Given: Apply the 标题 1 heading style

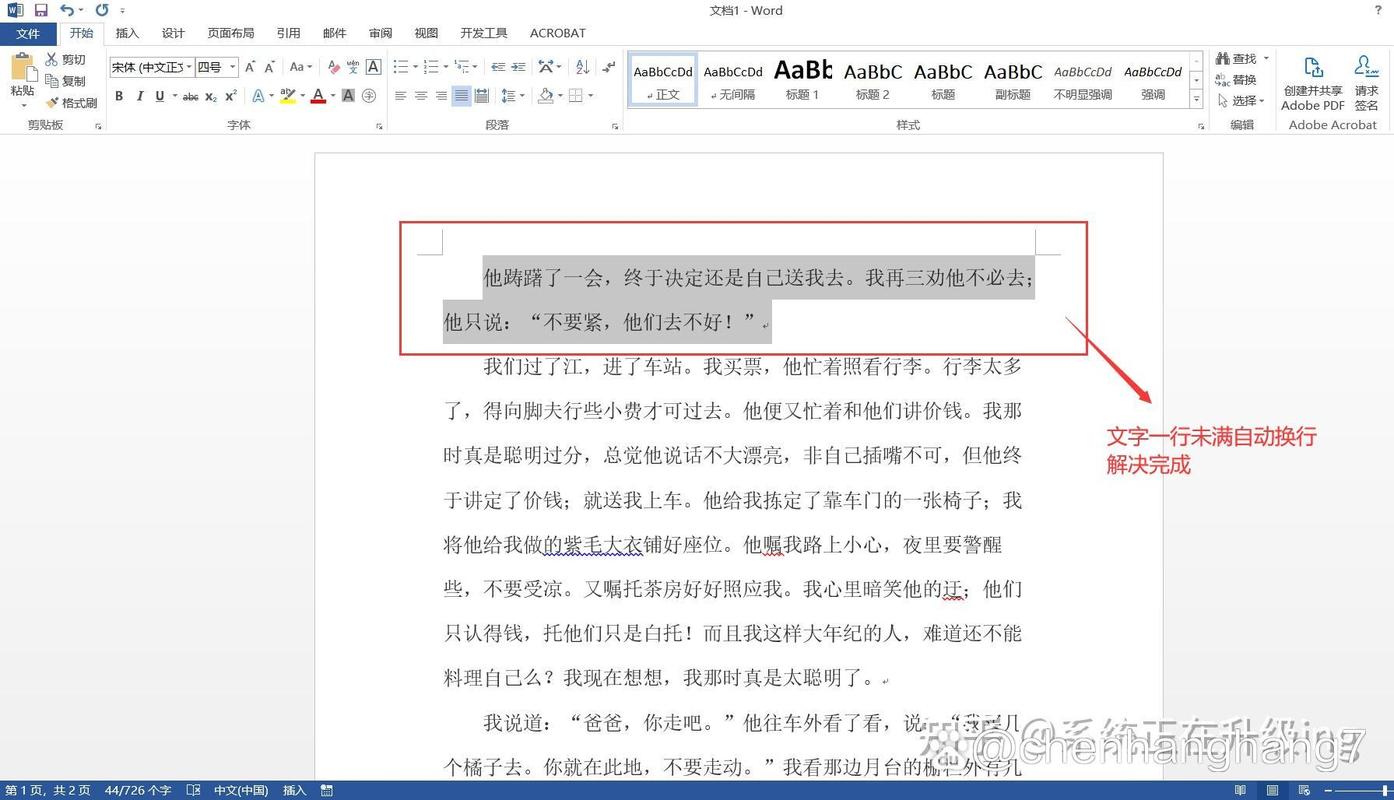Looking at the screenshot, I should pos(802,80).
